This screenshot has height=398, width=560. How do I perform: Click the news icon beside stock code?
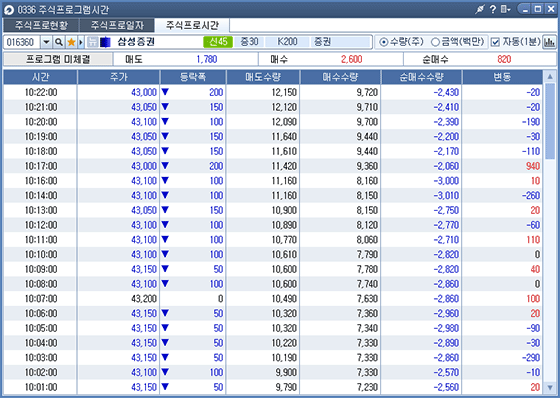pos(92,42)
